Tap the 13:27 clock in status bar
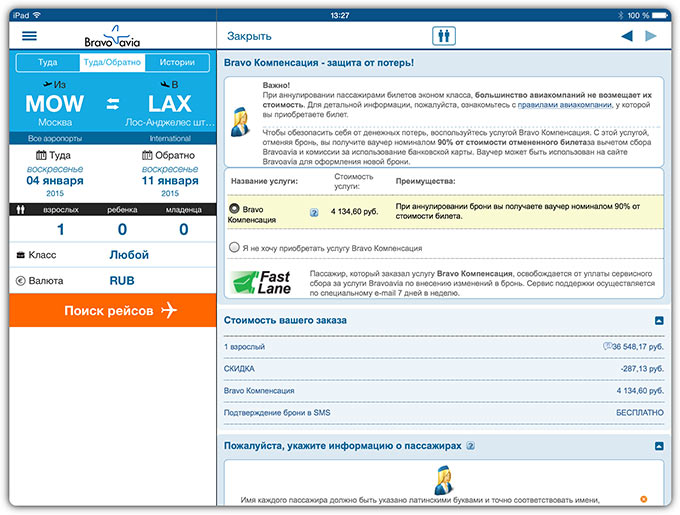680x515 pixels. click(340, 15)
